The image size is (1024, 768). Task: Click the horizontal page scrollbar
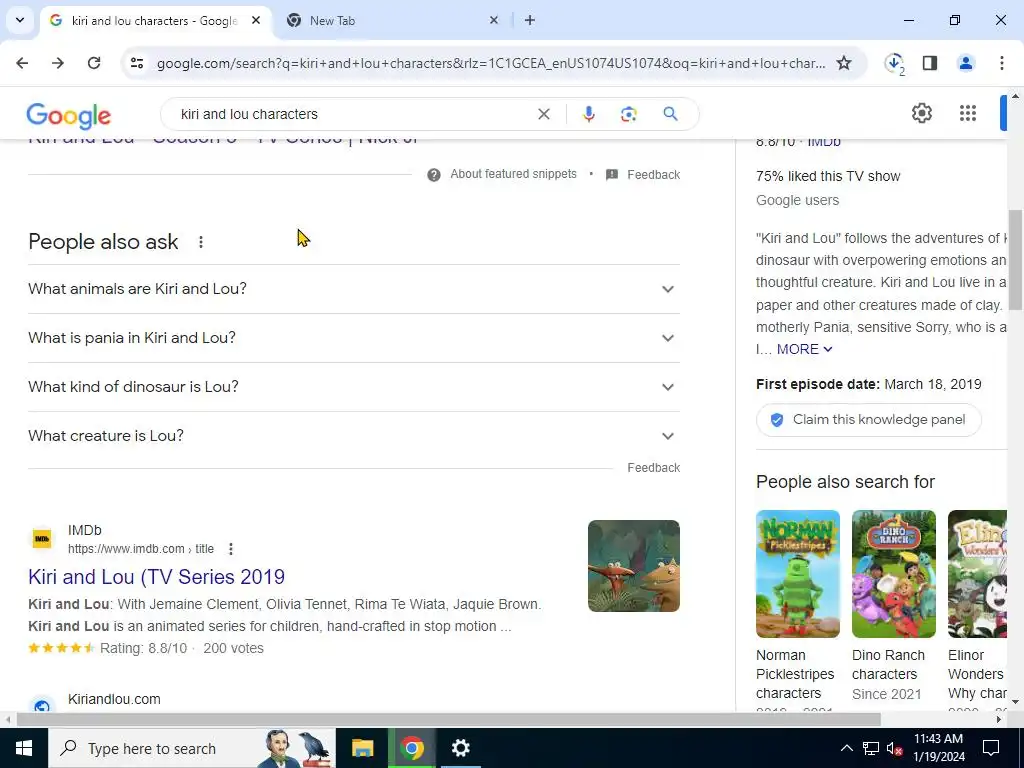pyautogui.click(x=448, y=719)
